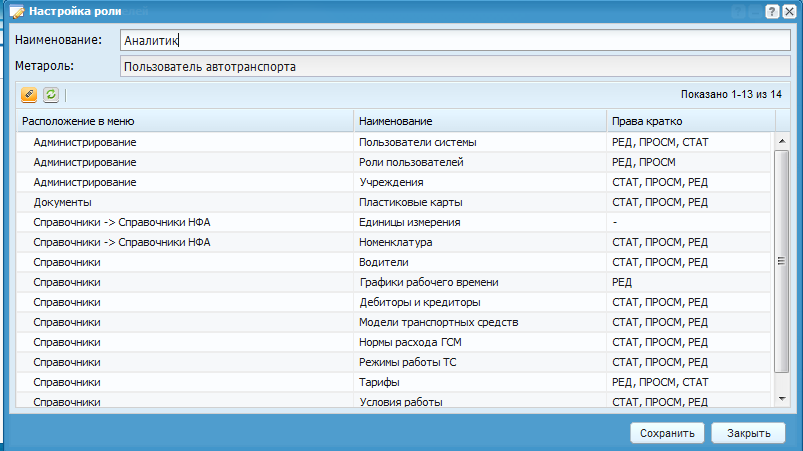
Task: Select the Роли пользователей row
Action: (393, 162)
